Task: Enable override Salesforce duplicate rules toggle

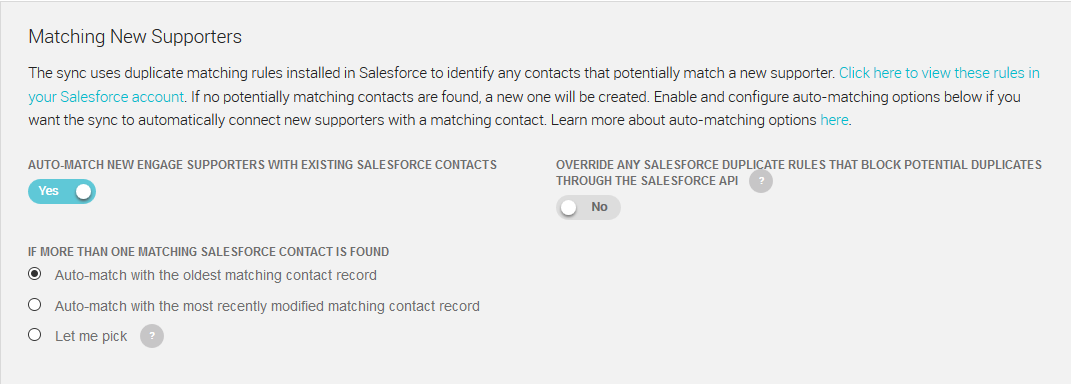Action: coord(588,207)
